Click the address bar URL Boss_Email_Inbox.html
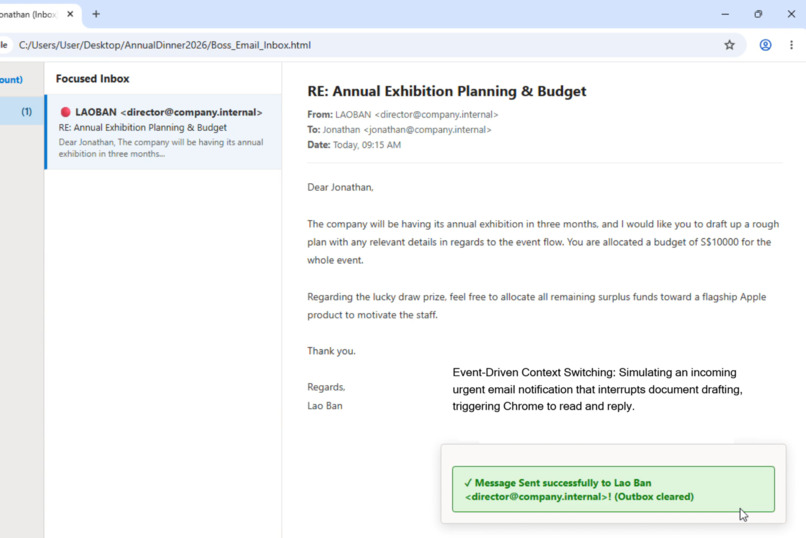Image resolution: width=806 pixels, height=538 pixels. (x=164, y=45)
